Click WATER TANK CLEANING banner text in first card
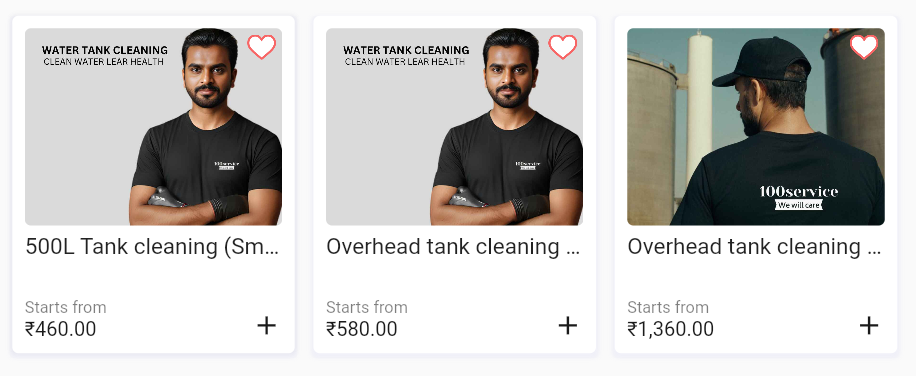Screen dimensions: 916x376 point(105,50)
